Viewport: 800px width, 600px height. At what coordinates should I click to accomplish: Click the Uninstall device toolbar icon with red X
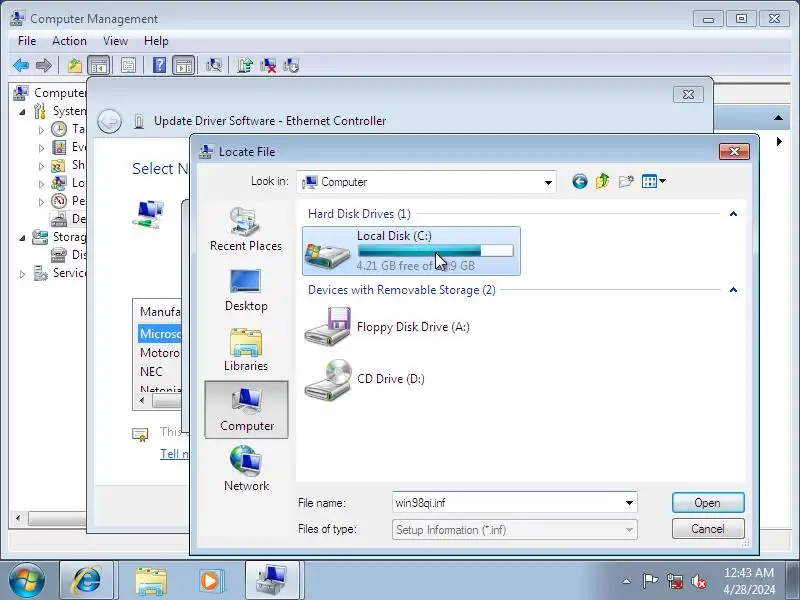(x=268, y=65)
